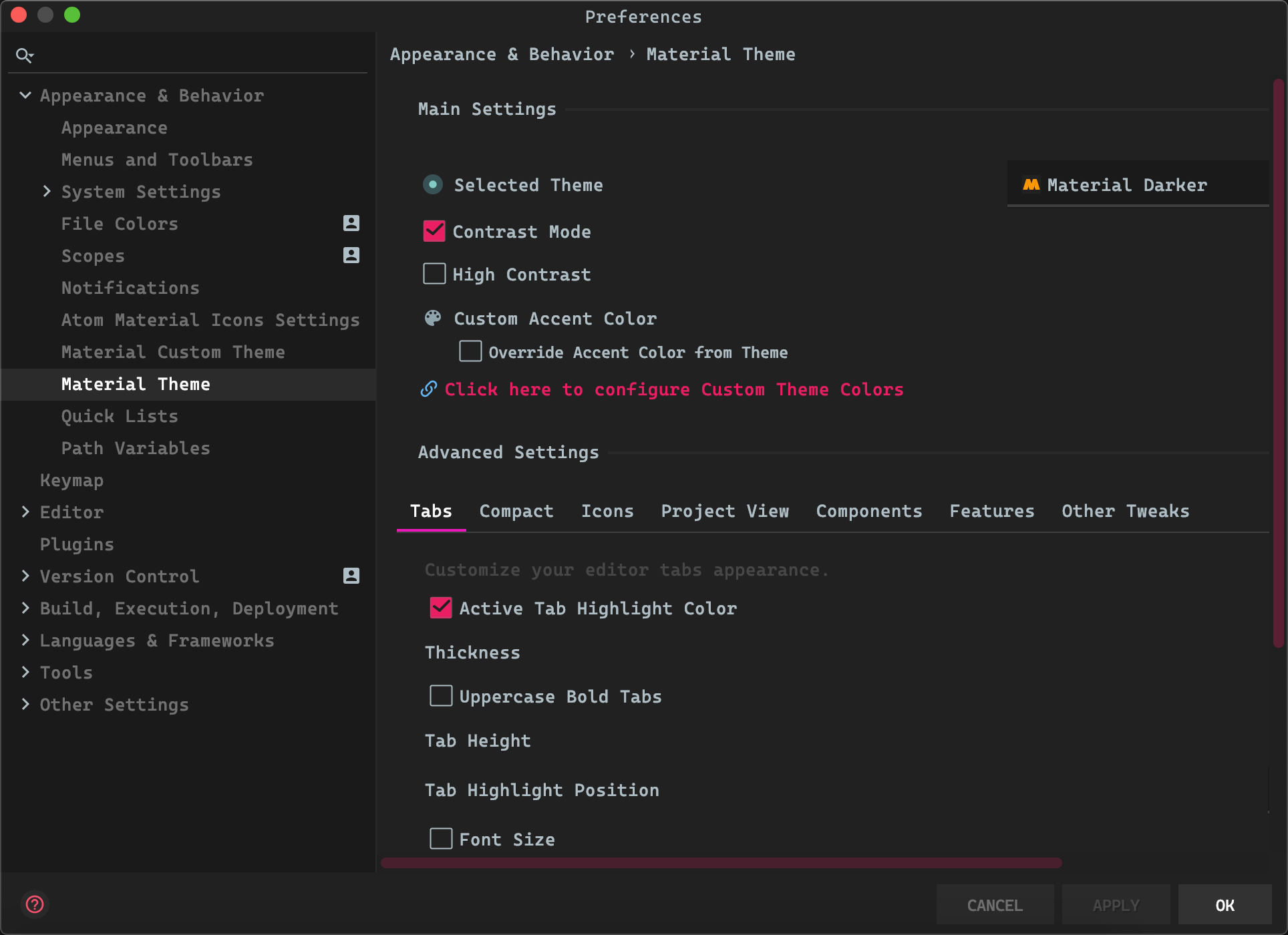The height and width of the screenshot is (935, 1288).
Task: Collapse the Appearance & Behavior section
Action: pos(25,95)
